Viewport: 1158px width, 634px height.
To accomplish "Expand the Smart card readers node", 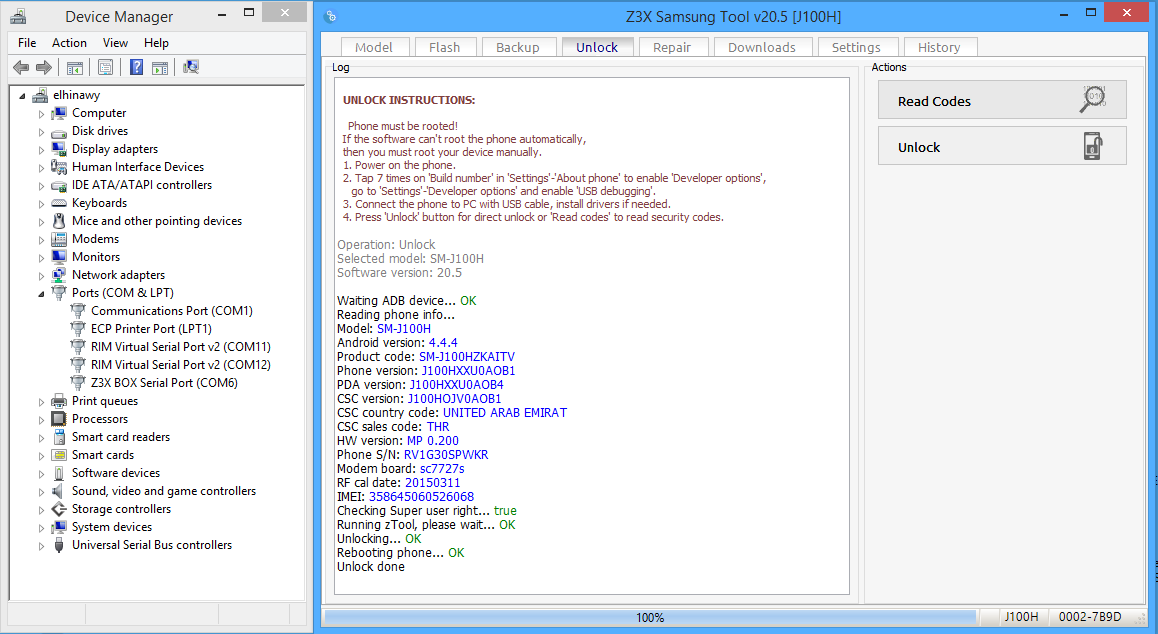I will 41,438.
